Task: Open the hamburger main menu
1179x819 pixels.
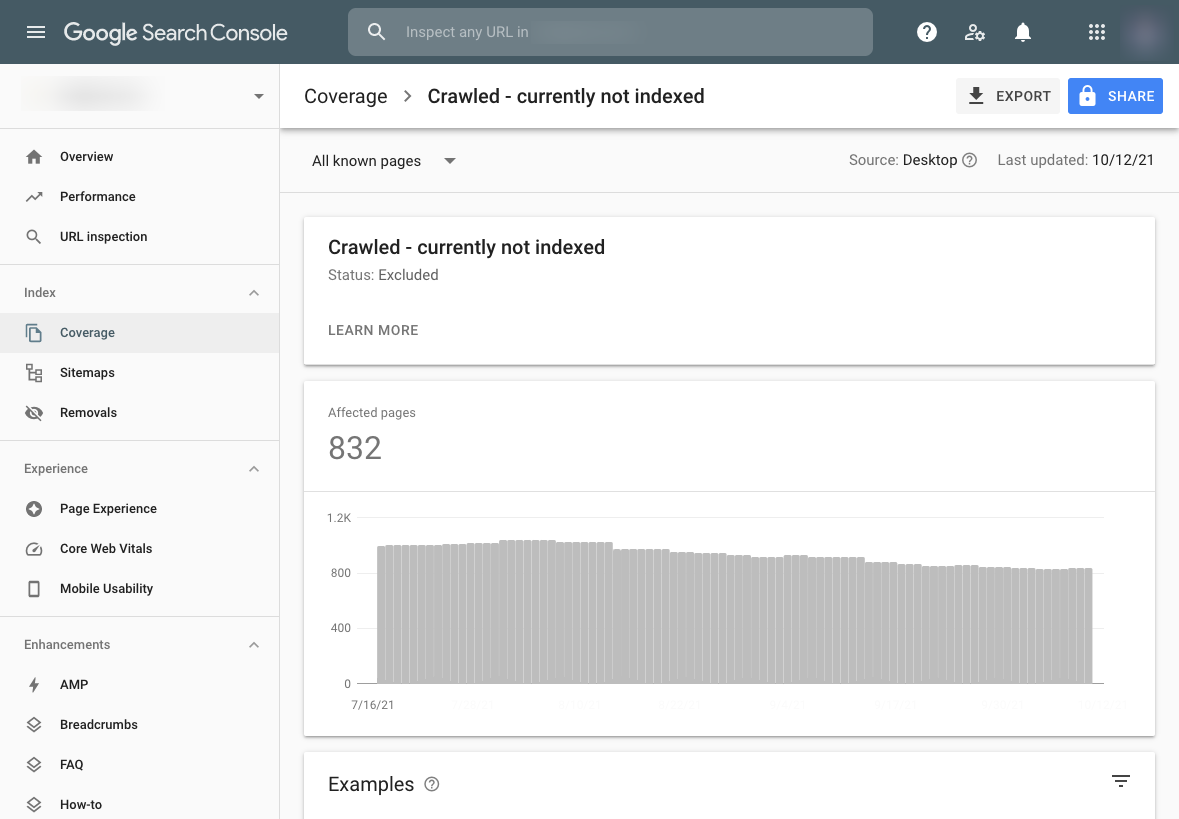Action: click(x=36, y=32)
